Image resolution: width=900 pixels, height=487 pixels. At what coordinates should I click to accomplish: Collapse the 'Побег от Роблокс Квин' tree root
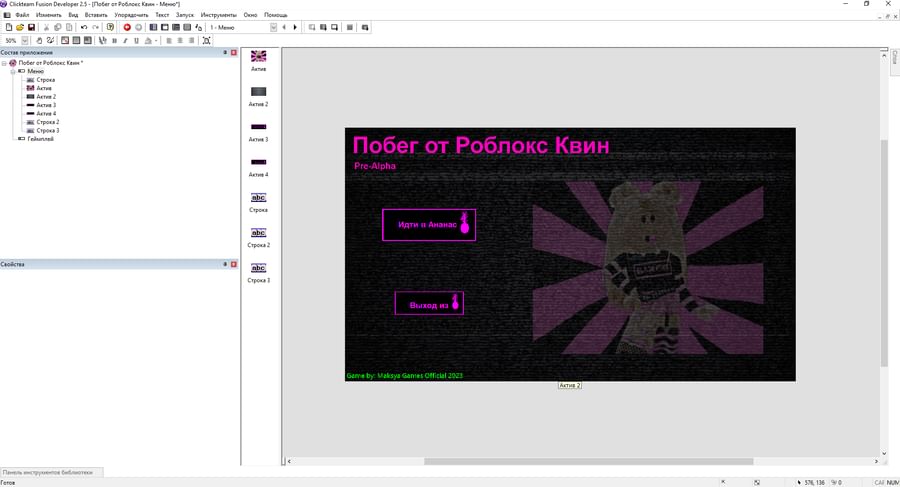pyautogui.click(x=4, y=63)
